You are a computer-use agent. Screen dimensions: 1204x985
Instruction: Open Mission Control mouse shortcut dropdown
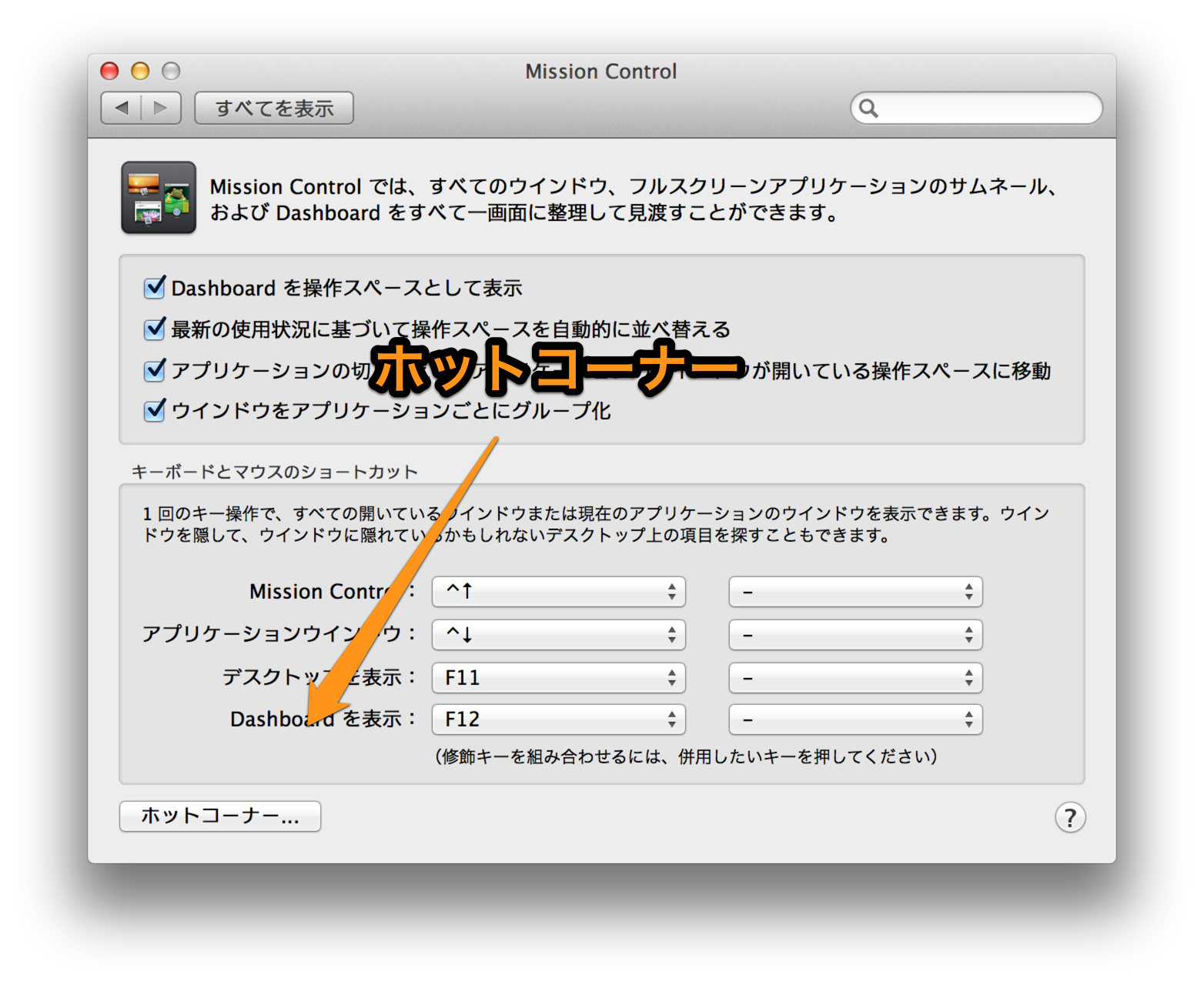(855, 592)
